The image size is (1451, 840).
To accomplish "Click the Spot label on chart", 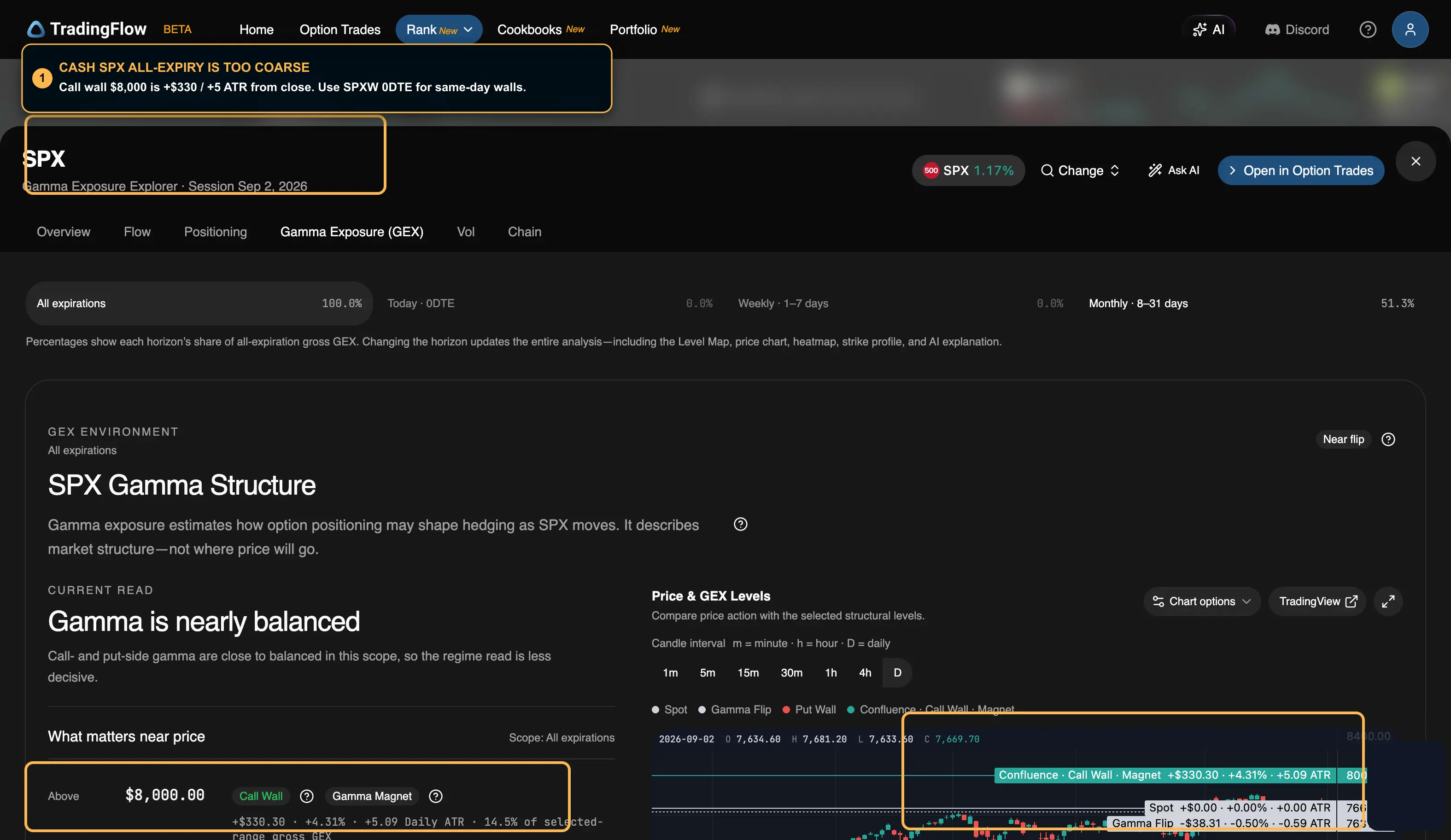I will coord(1239,808).
